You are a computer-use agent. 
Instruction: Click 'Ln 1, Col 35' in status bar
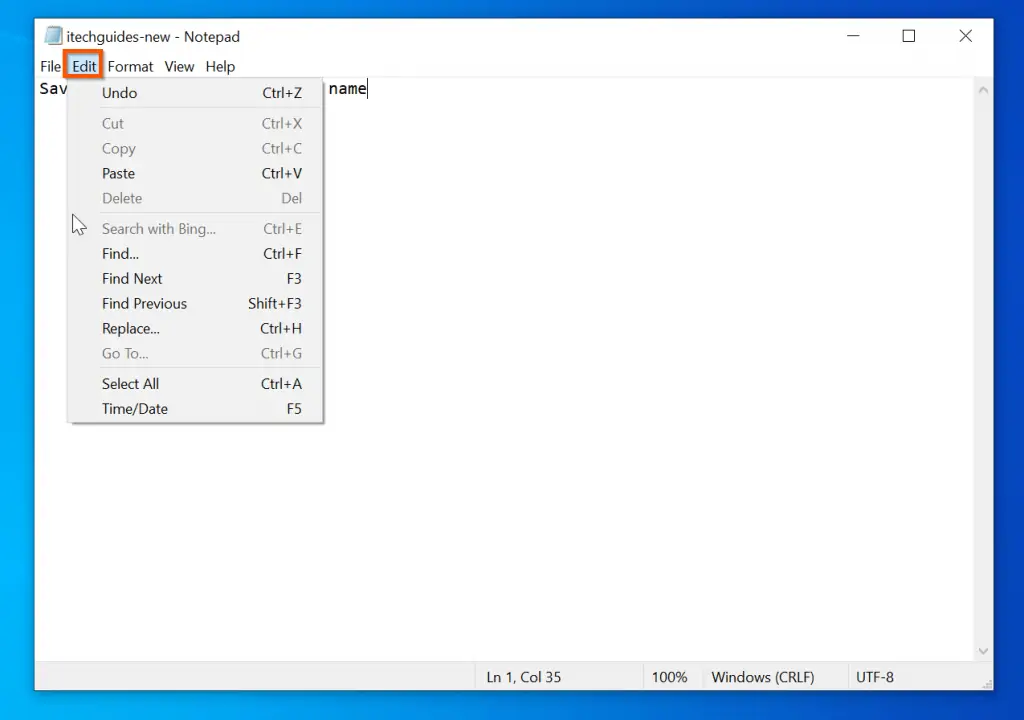click(x=523, y=677)
